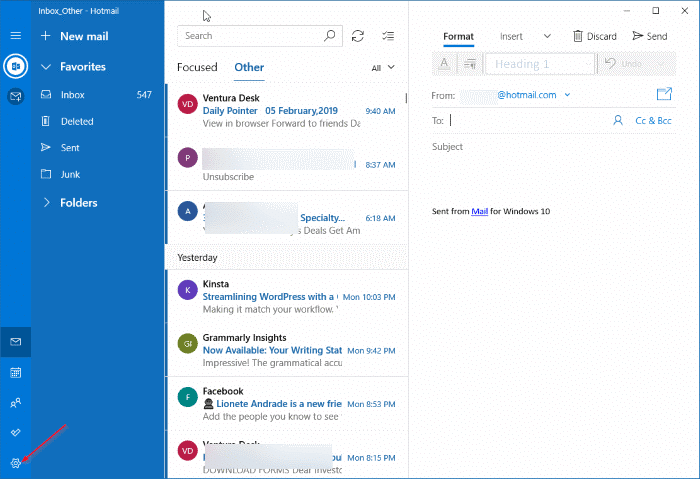Screen dimensions: 700x479
Task: Select the Outlook account avatar icon
Action: tap(16, 67)
